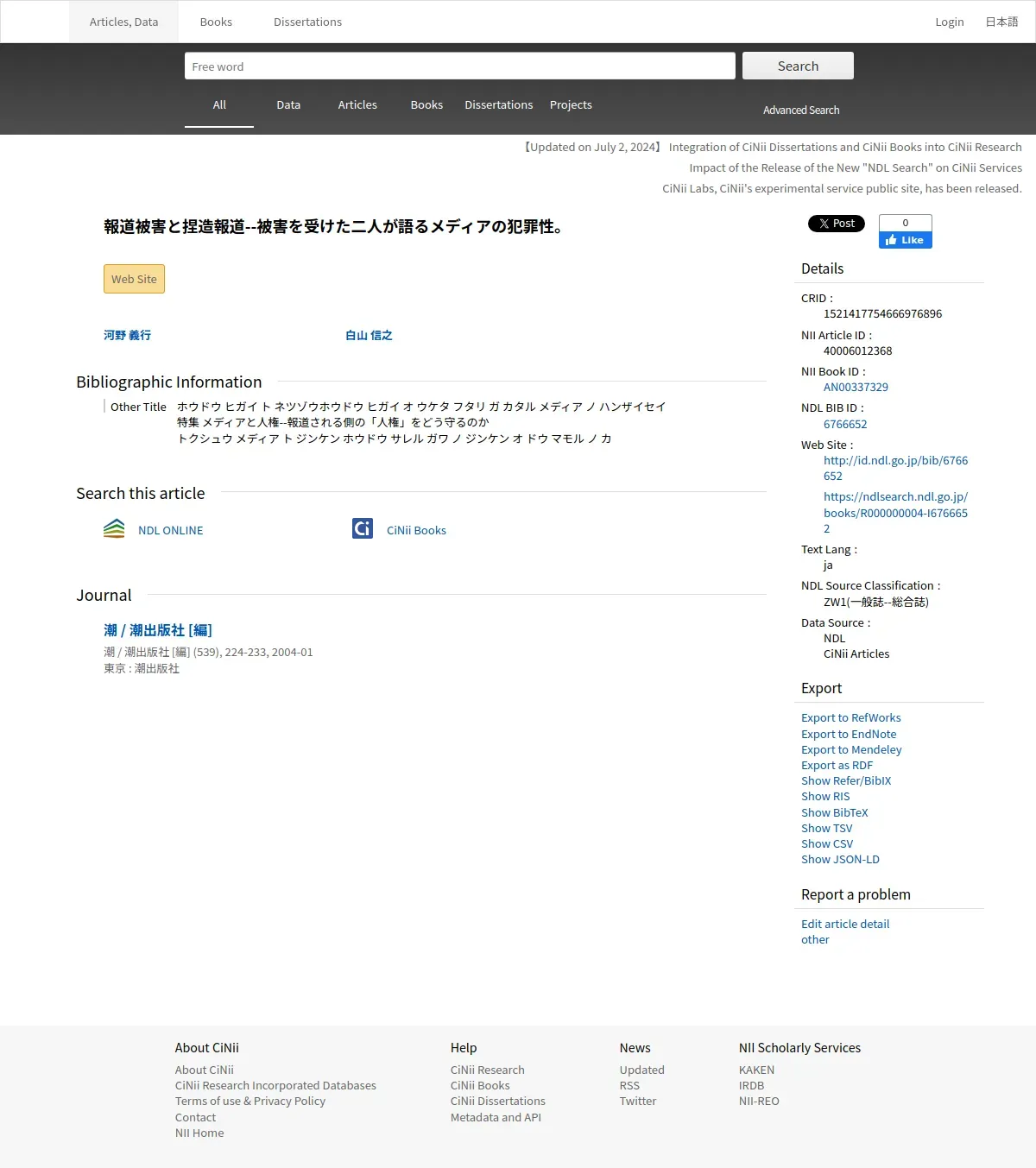Select the Books search category tab
1036x1168 pixels.
coord(426,104)
